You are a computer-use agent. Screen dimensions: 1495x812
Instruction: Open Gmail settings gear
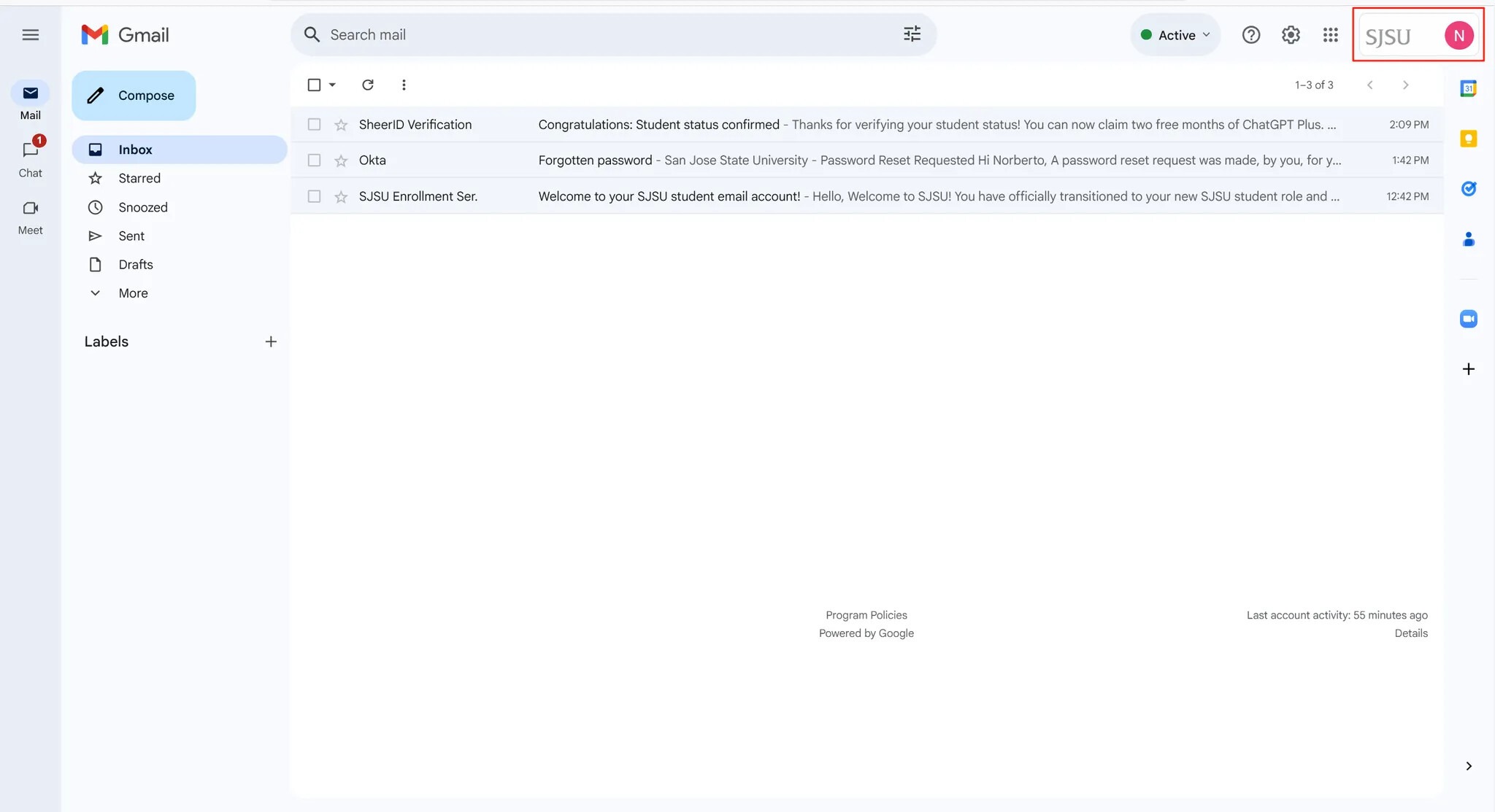pos(1291,35)
